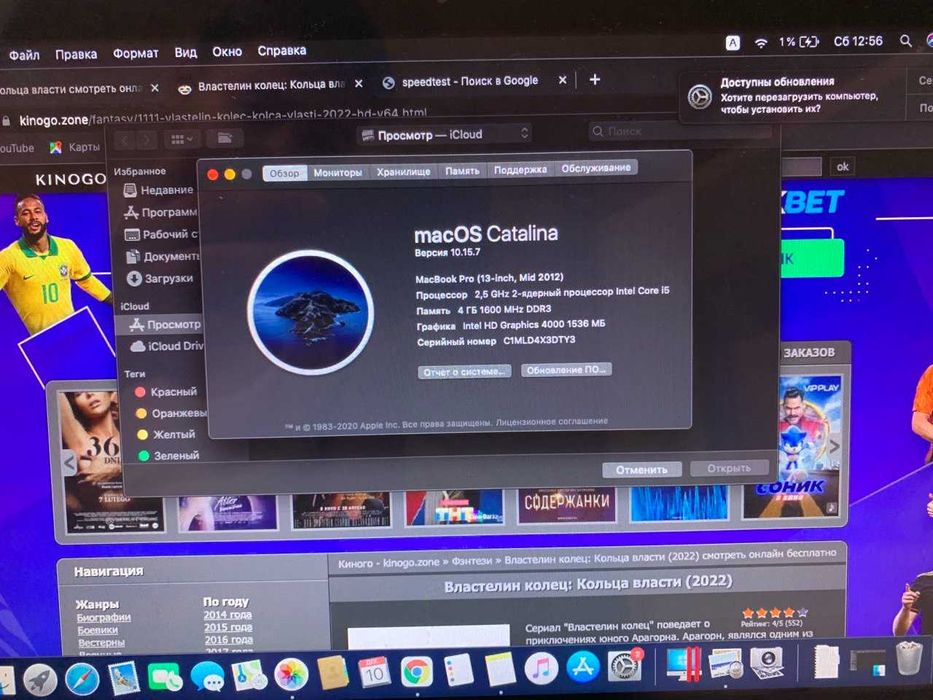Open Maps from the dock
The height and width of the screenshot is (700, 933).
249,675
